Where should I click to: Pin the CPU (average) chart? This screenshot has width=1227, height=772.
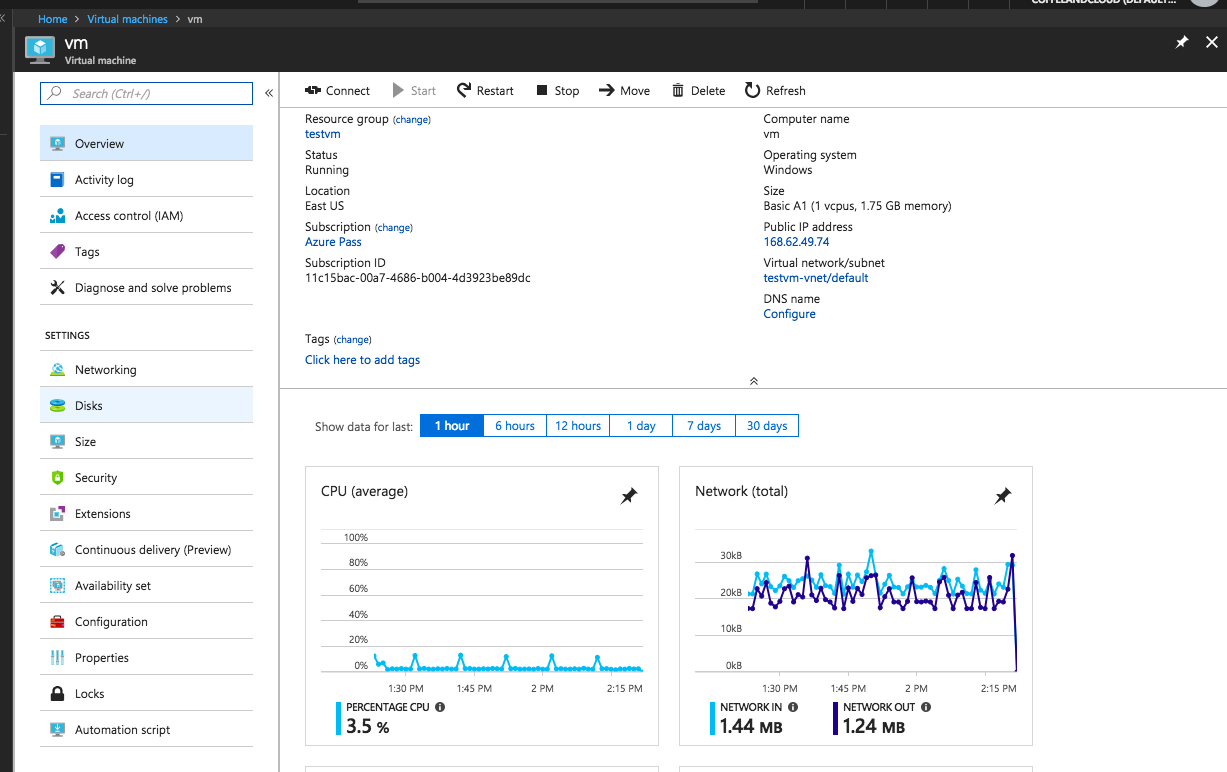(x=629, y=495)
